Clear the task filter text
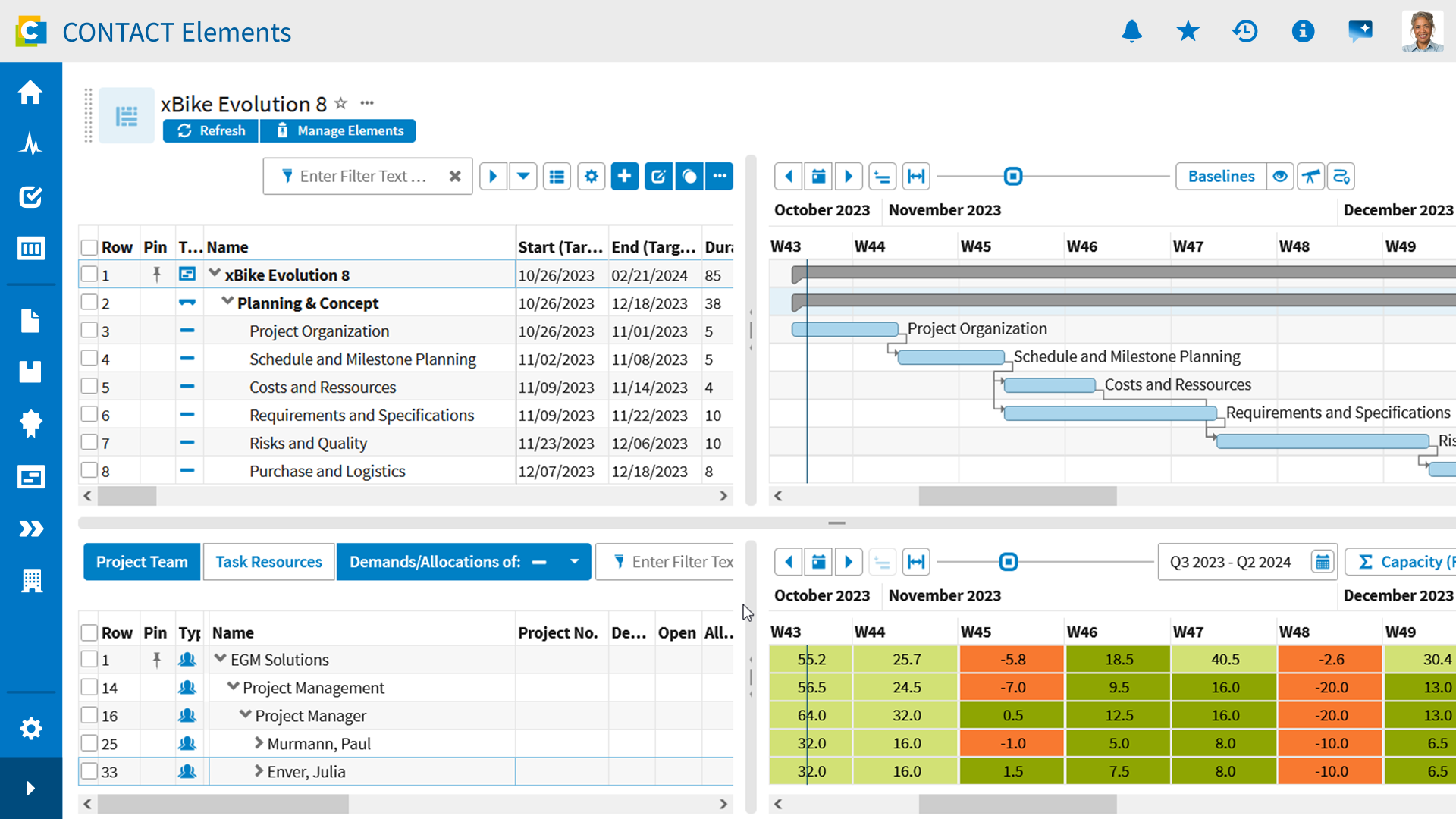 coord(455,176)
